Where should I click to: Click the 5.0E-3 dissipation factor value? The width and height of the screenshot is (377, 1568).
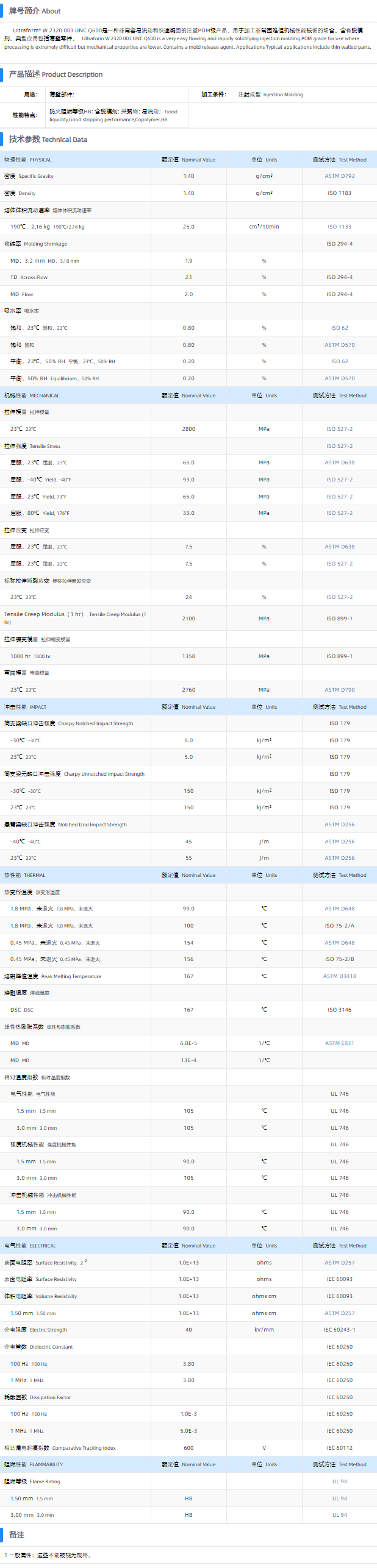click(x=188, y=1431)
